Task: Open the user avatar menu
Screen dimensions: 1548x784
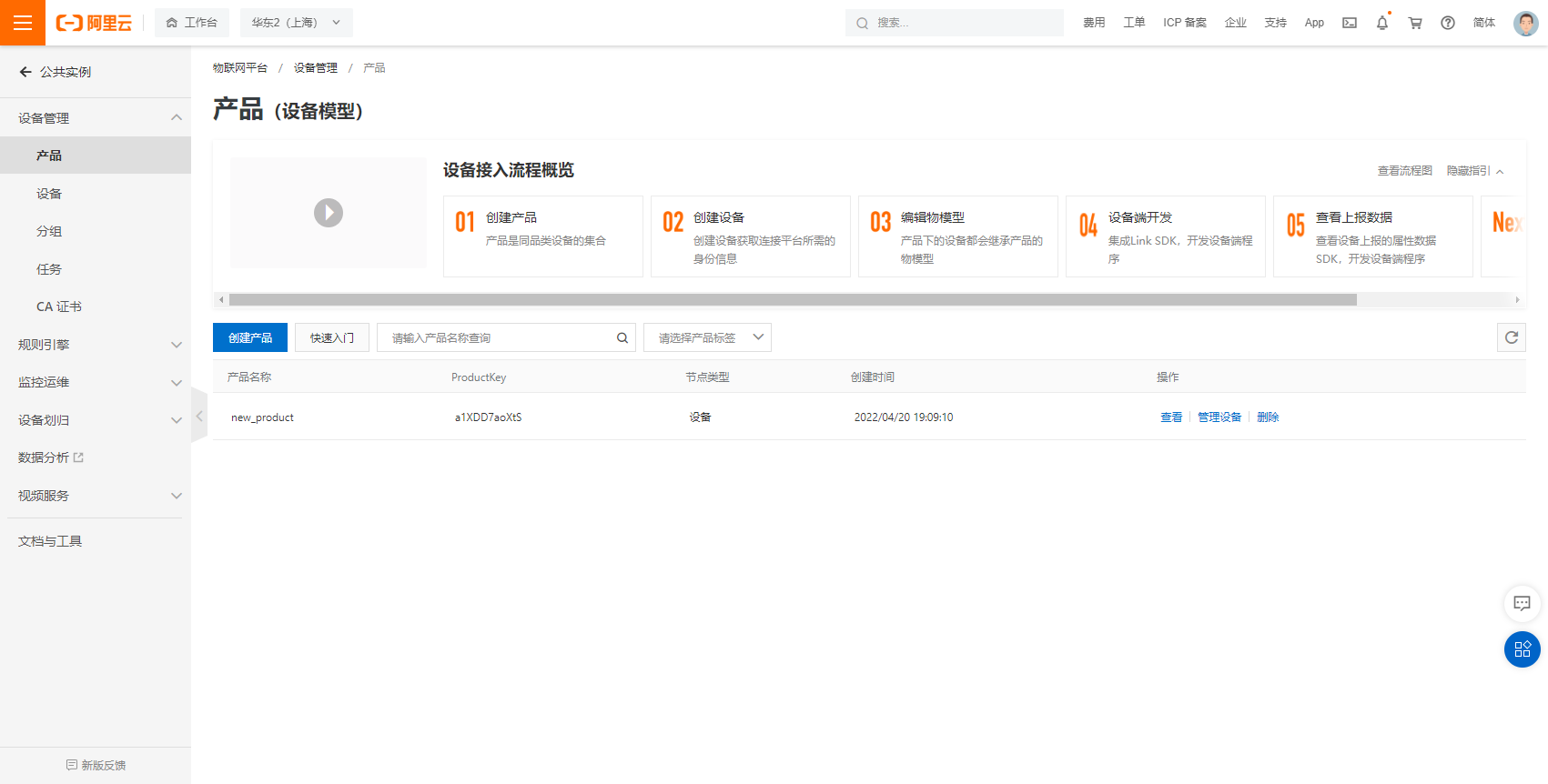Action: click(1526, 23)
